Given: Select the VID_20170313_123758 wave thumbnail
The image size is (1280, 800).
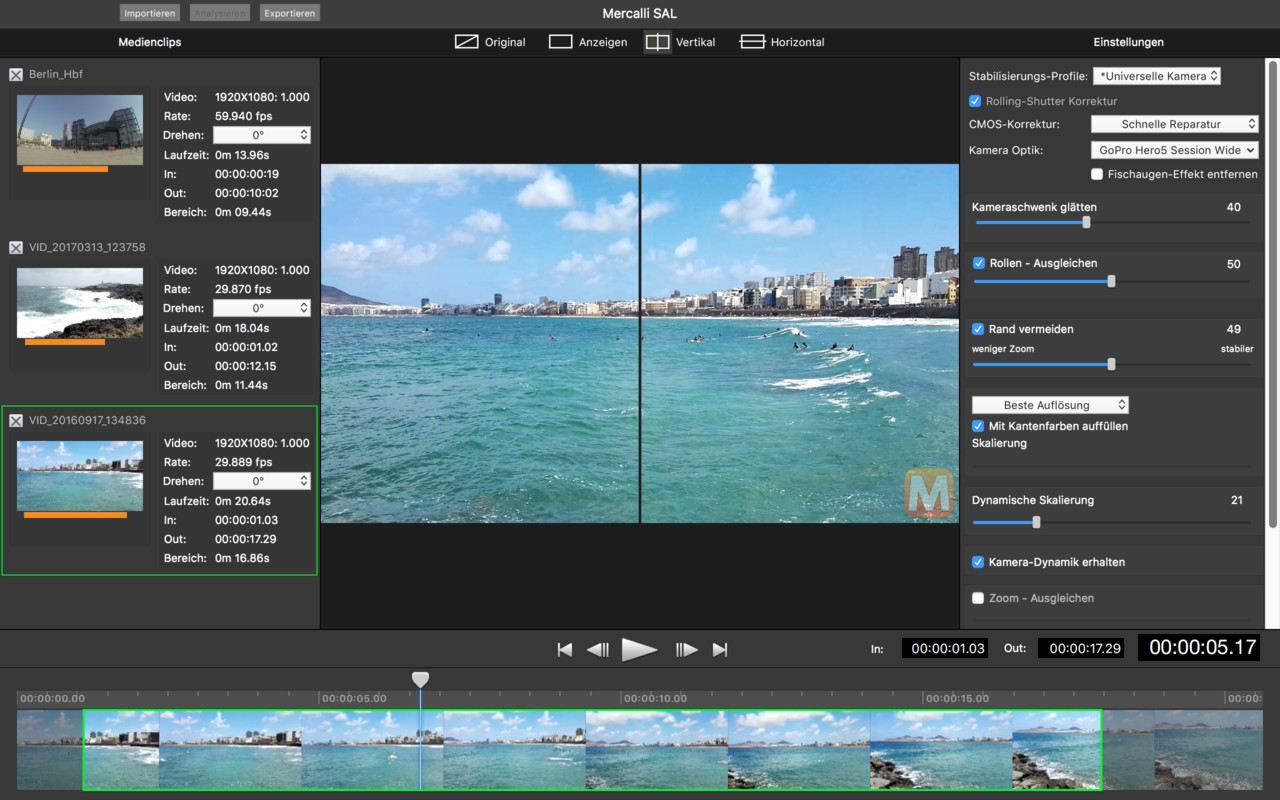Looking at the screenshot, I should tap(80, 303).
